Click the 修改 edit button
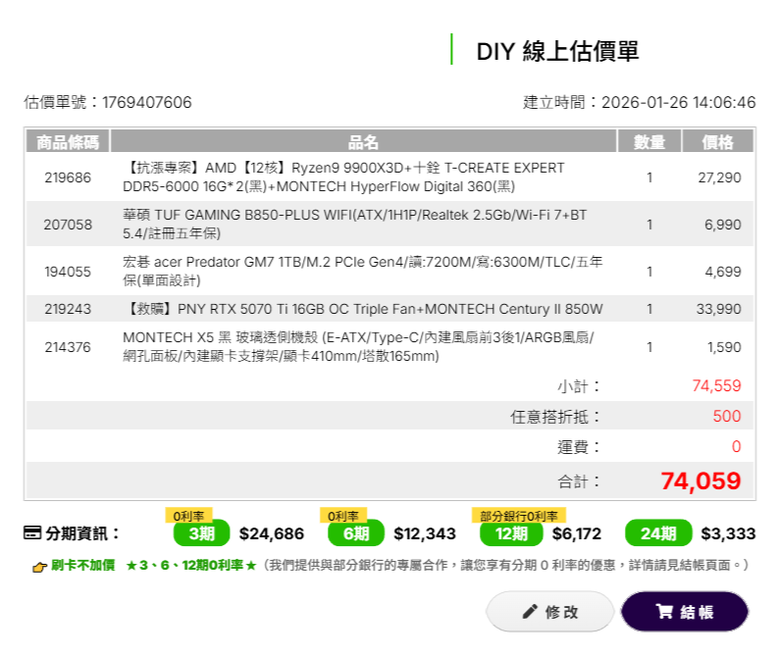Screen dimensions: 780x656 (x=550, y=611)
